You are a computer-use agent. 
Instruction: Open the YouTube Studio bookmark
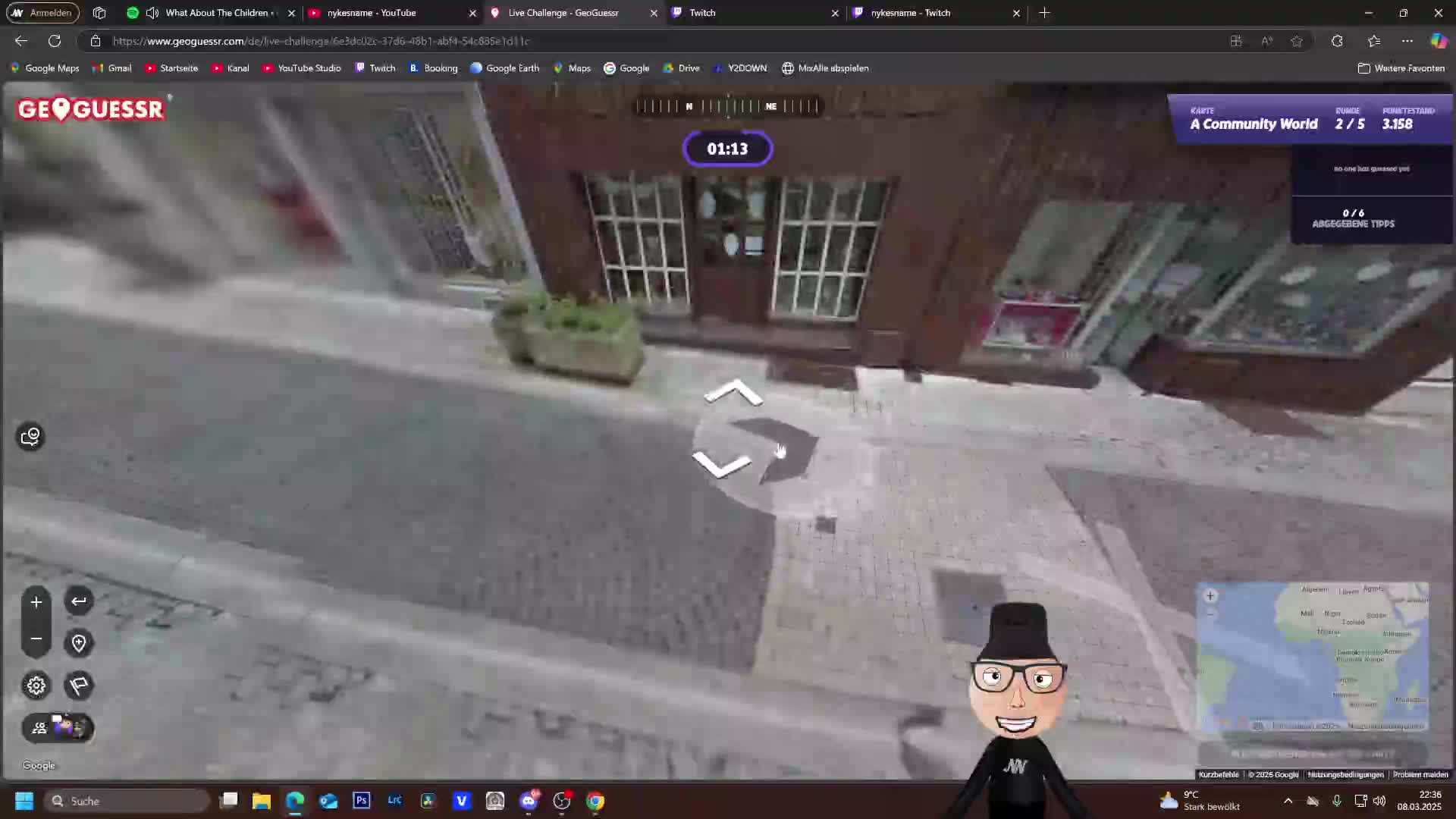302,68
